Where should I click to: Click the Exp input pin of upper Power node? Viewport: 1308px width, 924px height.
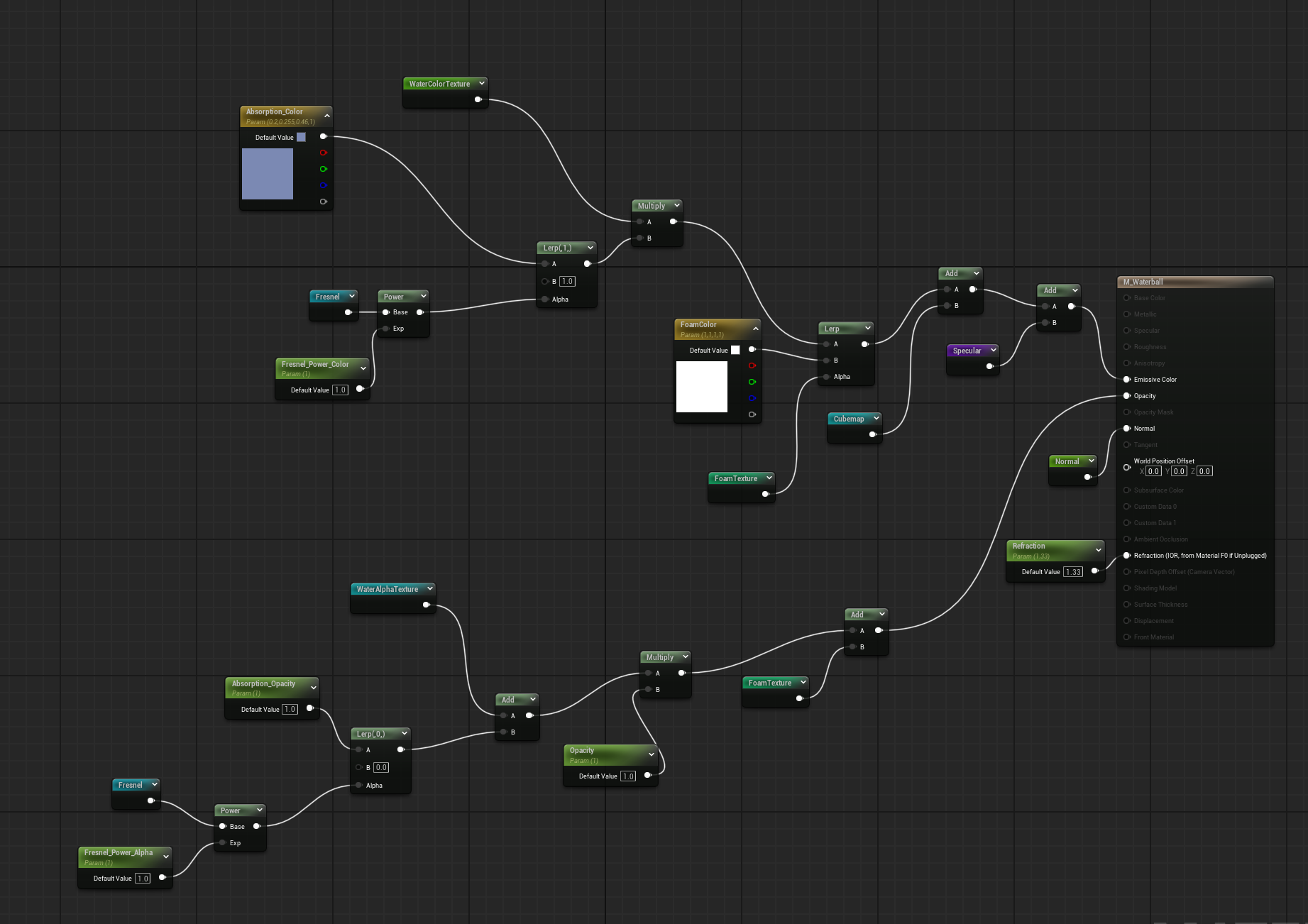click(386, 329)
